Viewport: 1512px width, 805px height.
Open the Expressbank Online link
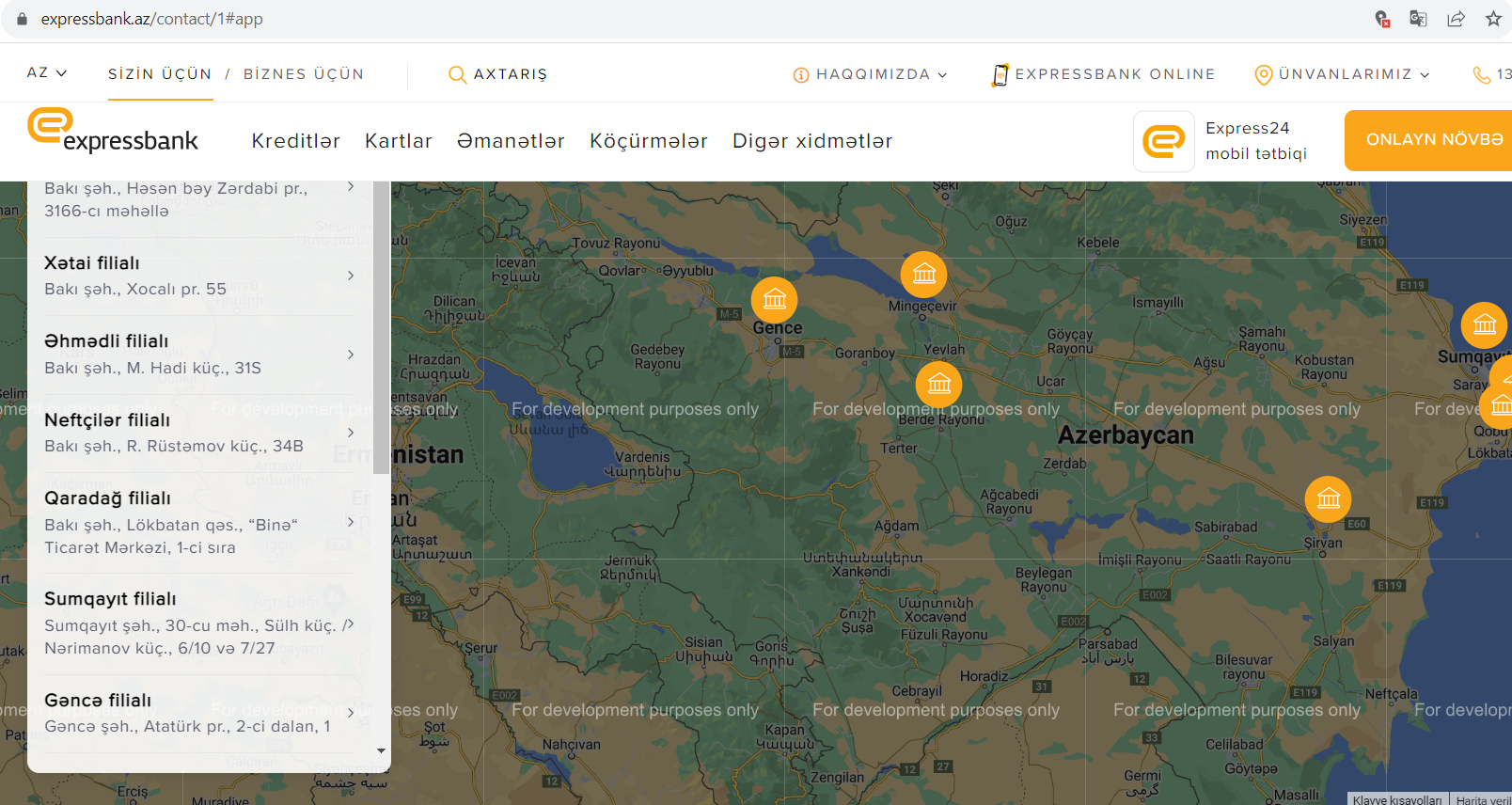click(1115, 74)
